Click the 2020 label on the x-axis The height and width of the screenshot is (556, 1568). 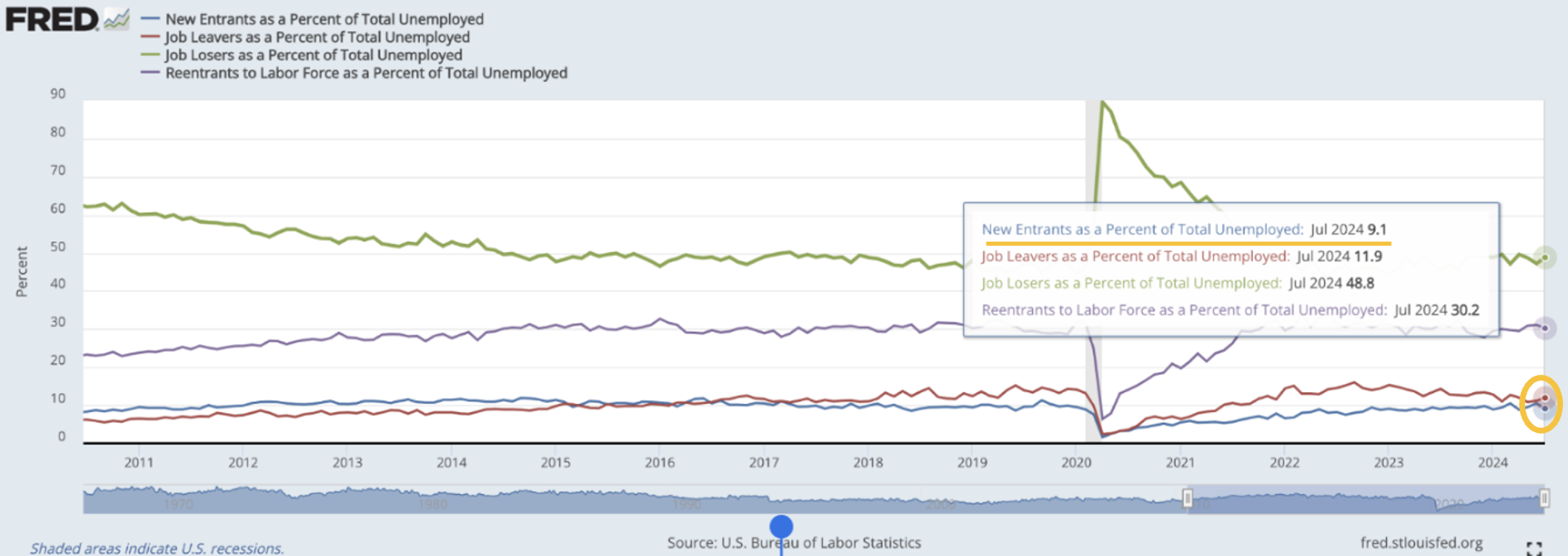pyautogui.click(x=1076, y=463)
